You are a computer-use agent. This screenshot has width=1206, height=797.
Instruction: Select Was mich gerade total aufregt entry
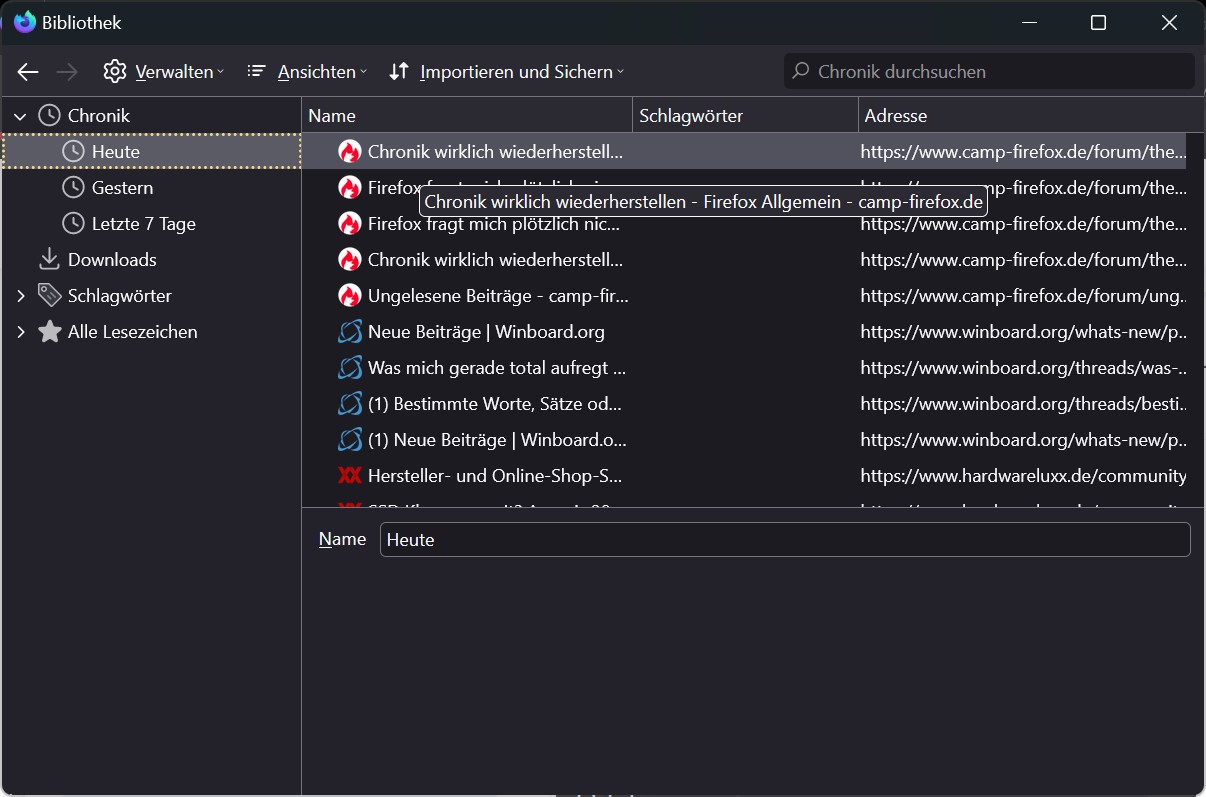[496, 368]
